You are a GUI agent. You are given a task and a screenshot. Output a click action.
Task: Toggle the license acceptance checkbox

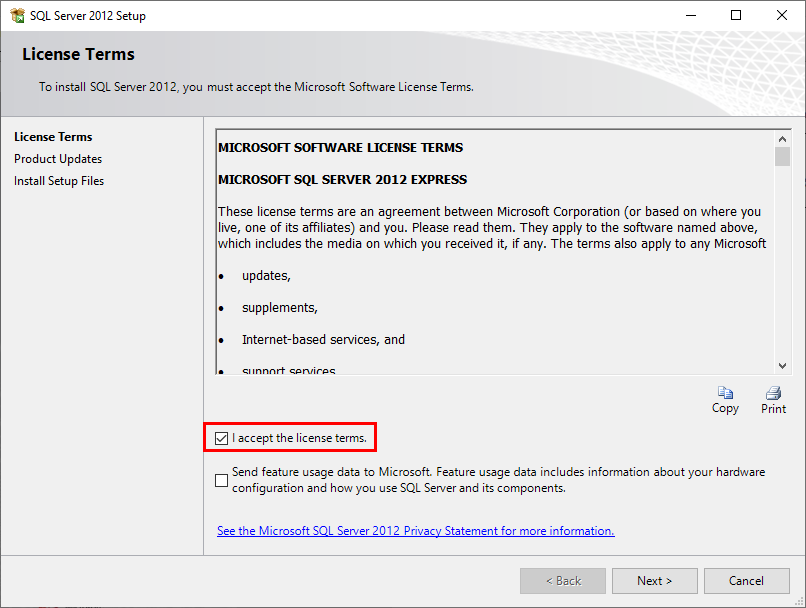(221, 437)
